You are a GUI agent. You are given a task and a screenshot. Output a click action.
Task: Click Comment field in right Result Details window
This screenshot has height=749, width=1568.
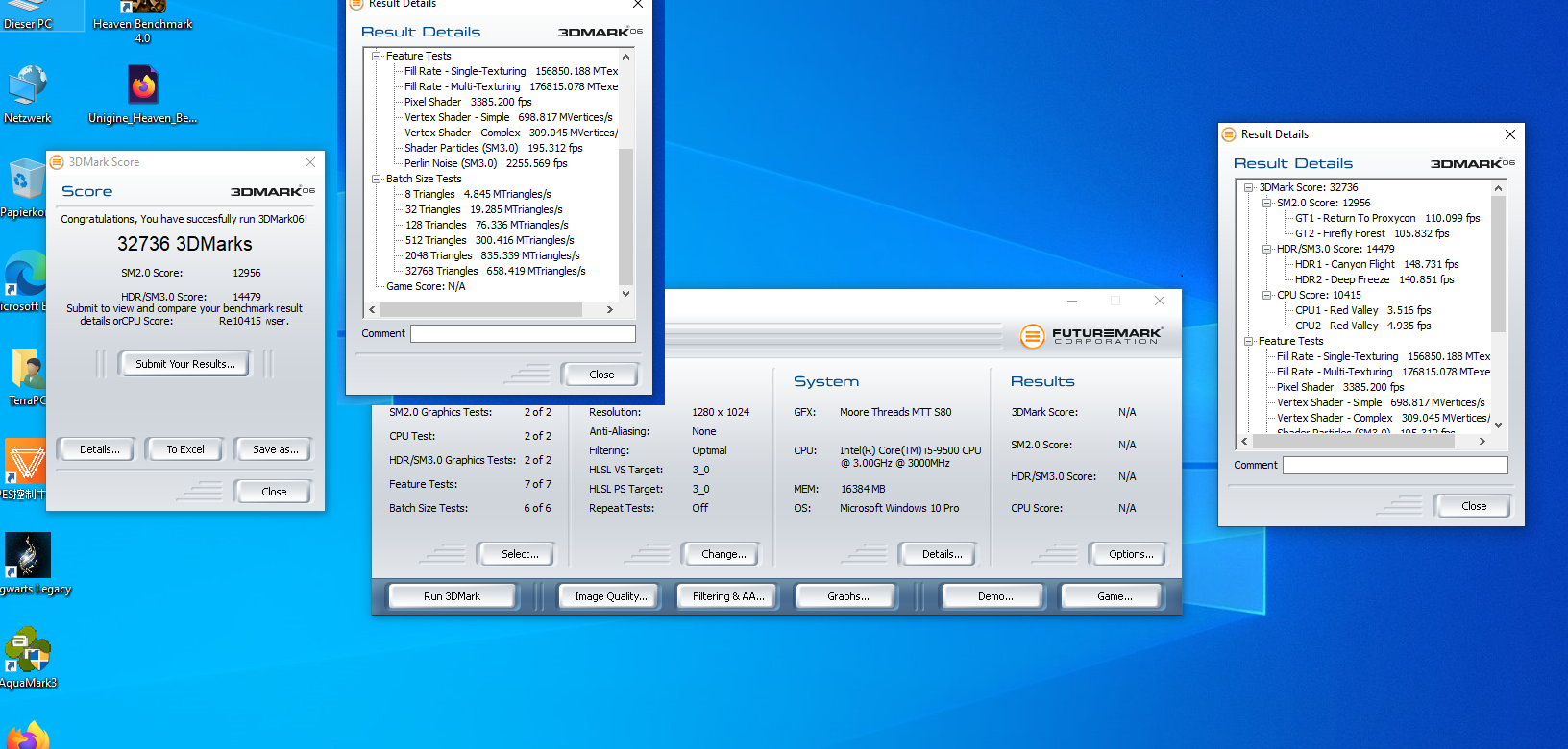point(1395,465)
